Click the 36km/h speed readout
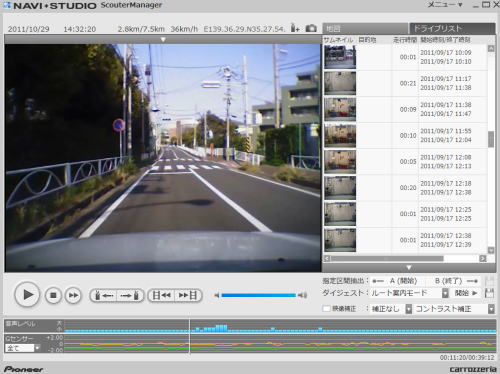The height and width of the screenshot is (374, 500). coord(184,29)
